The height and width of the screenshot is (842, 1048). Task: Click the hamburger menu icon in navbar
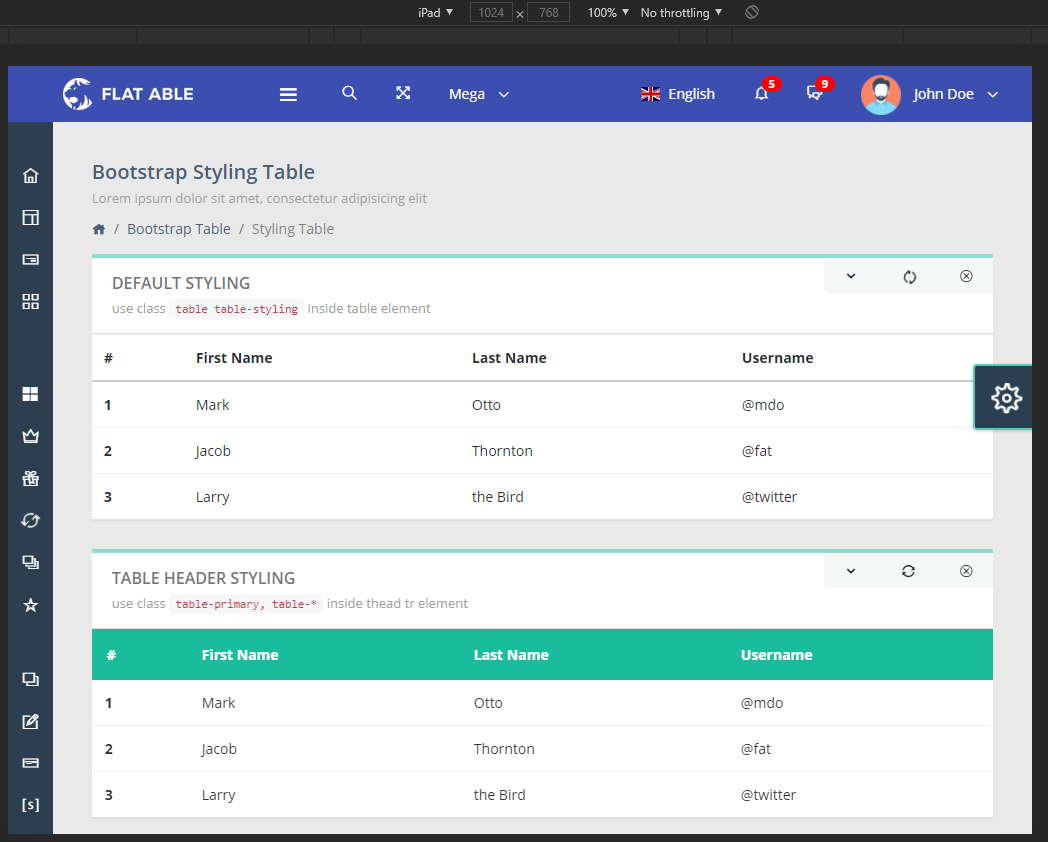pos(288,94)
